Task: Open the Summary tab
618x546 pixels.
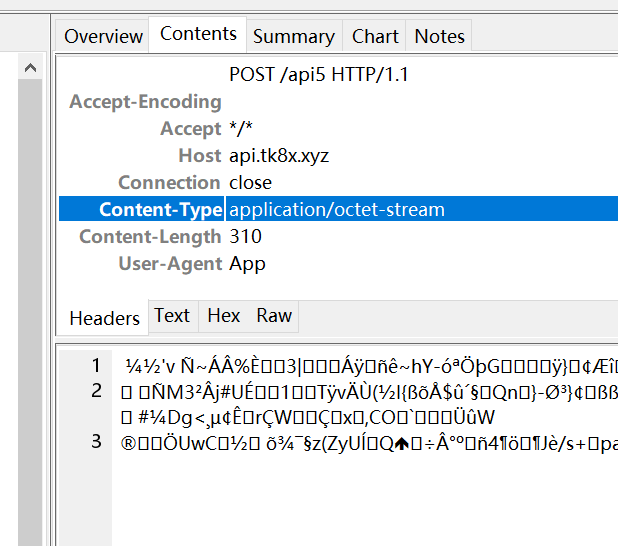Action: 292,36
